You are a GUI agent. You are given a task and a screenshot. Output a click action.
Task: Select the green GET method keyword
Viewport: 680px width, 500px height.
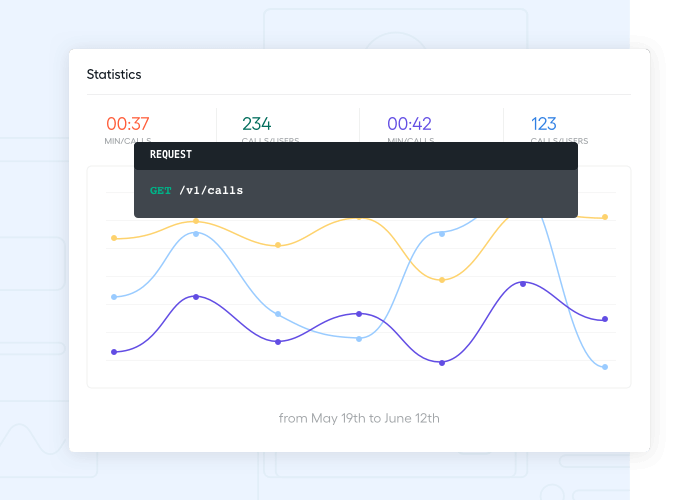[161, 190]
